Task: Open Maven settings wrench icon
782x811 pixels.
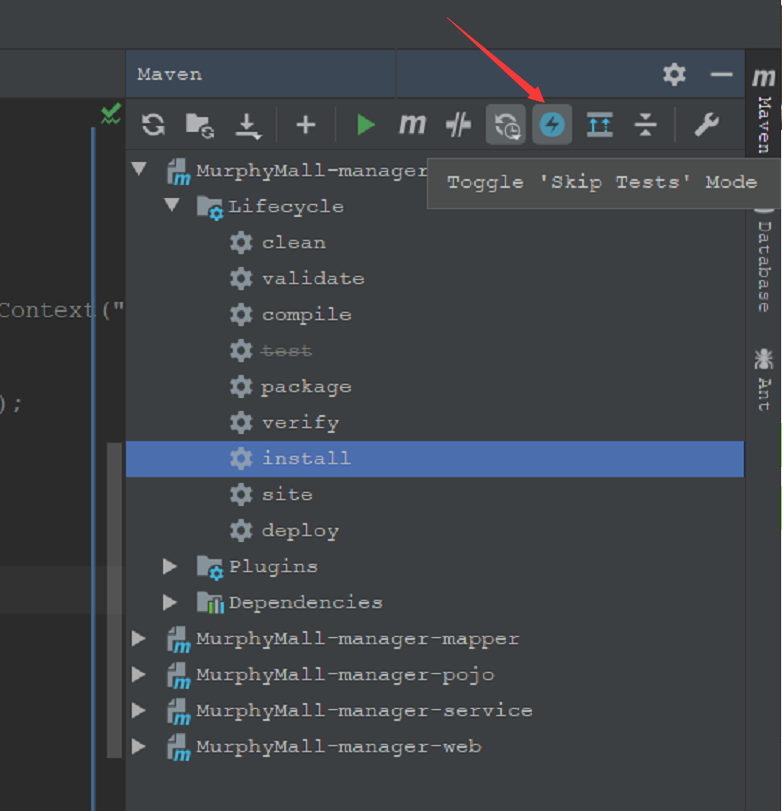Action: point(706,125)
